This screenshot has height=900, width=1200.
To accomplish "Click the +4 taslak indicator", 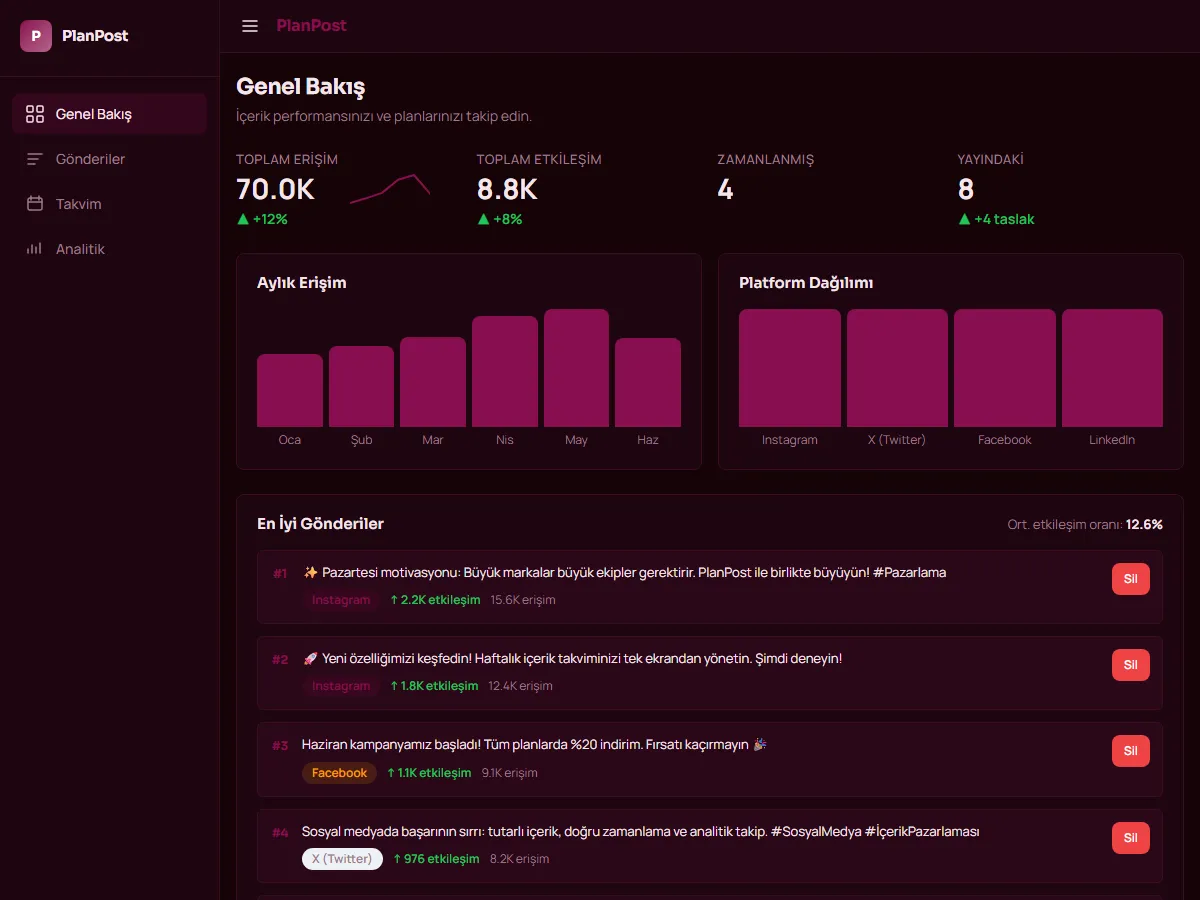I will pos(996,219).
